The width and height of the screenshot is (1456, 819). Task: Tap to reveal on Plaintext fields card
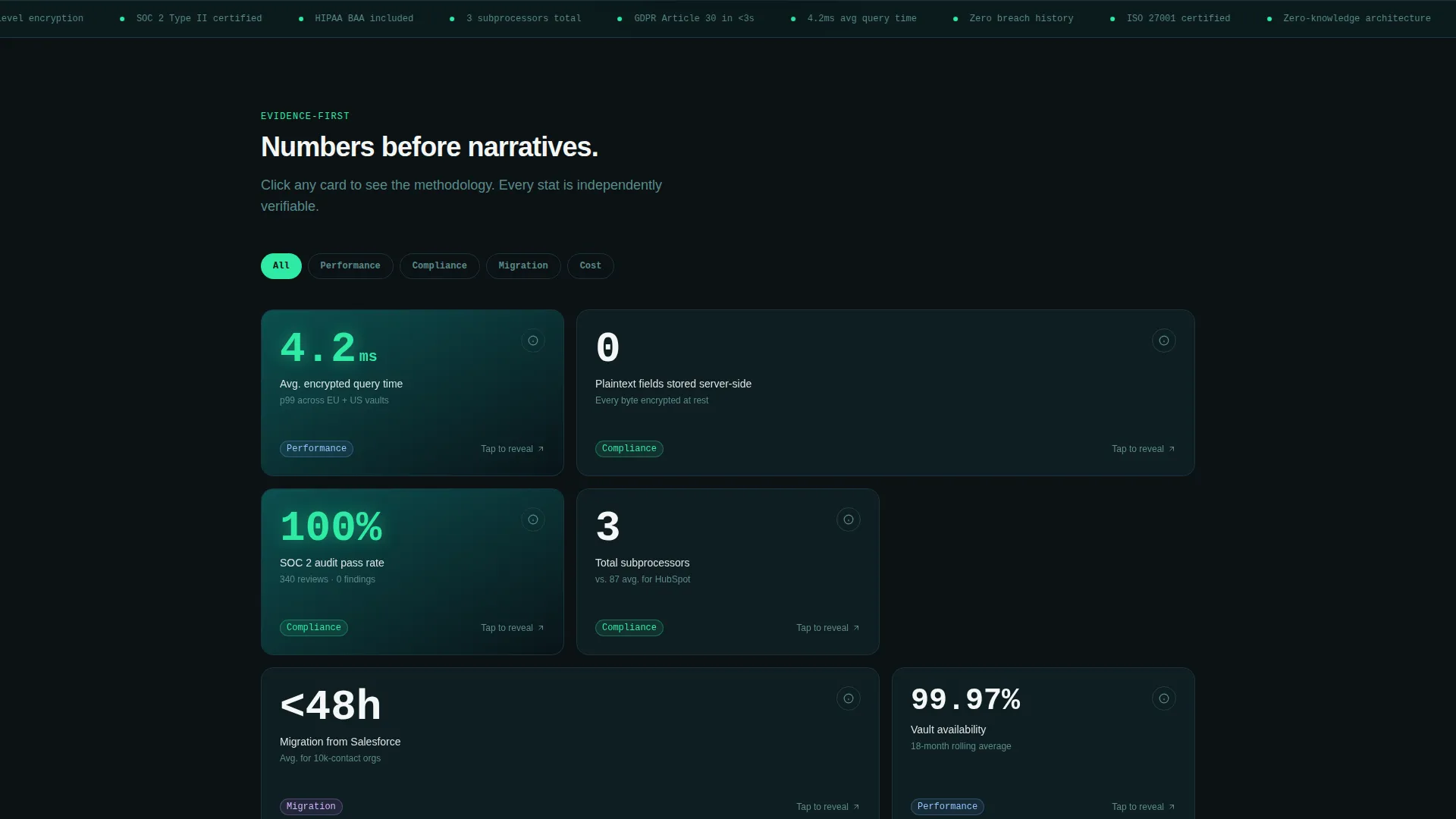point(1144,449)
